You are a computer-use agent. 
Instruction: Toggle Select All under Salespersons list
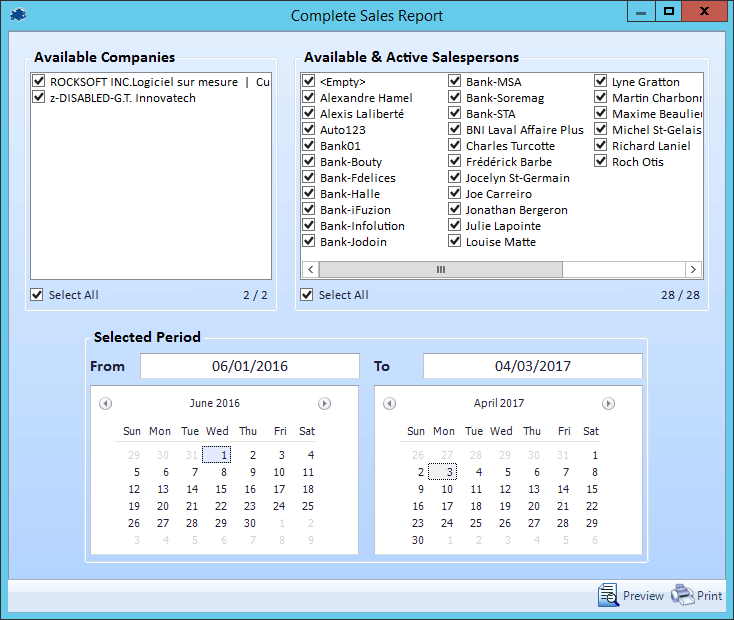click(308, 295)
